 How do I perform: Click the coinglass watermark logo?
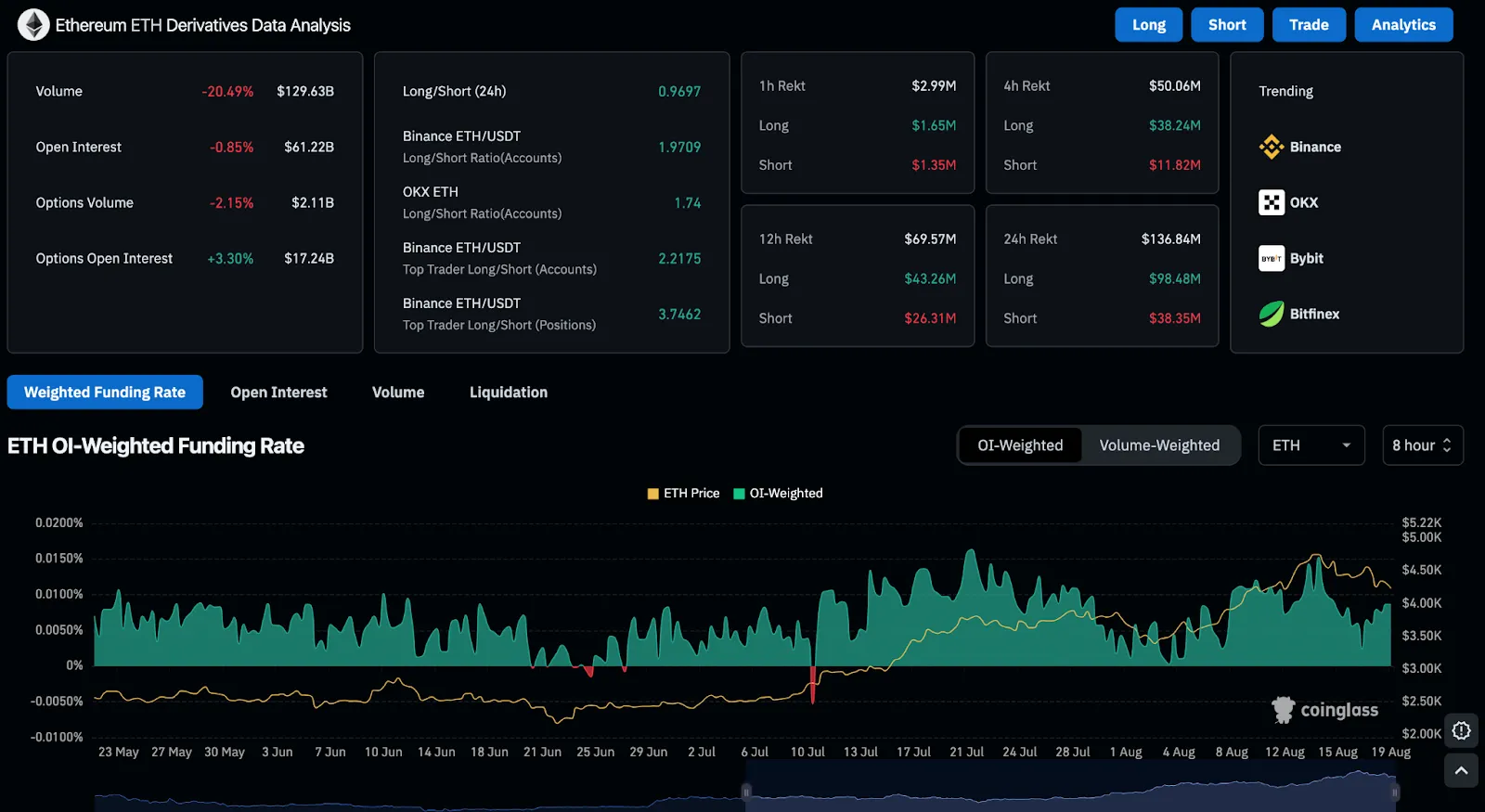1325,710
